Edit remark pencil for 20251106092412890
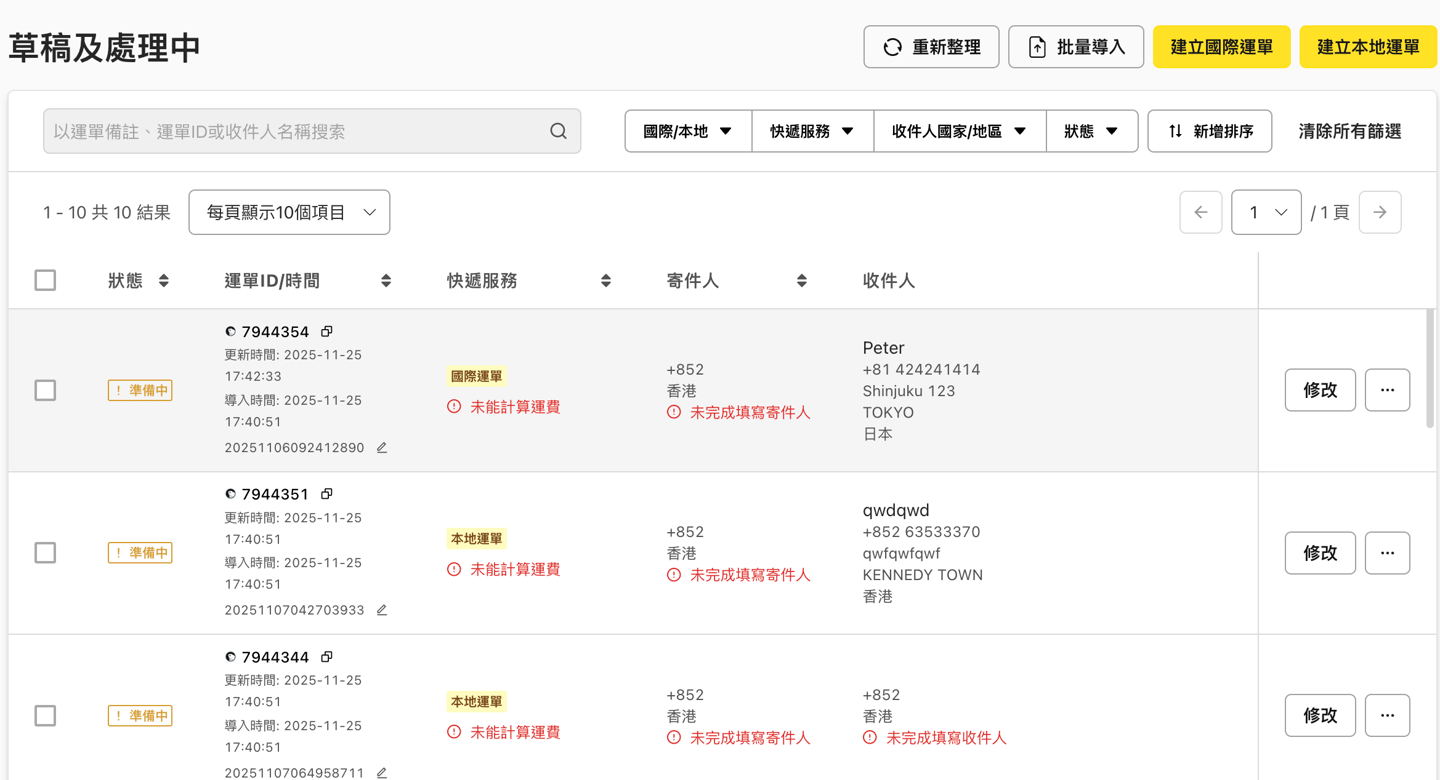The height and width of the screenshot is (780, 1440). pyautogui.click(x=382, y=448)
